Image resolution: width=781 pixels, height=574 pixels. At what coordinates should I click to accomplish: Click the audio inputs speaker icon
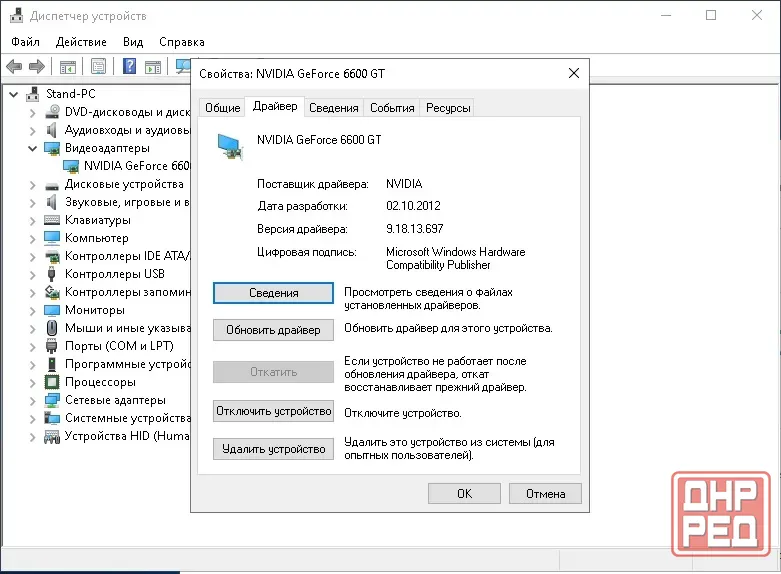(51, 131)
